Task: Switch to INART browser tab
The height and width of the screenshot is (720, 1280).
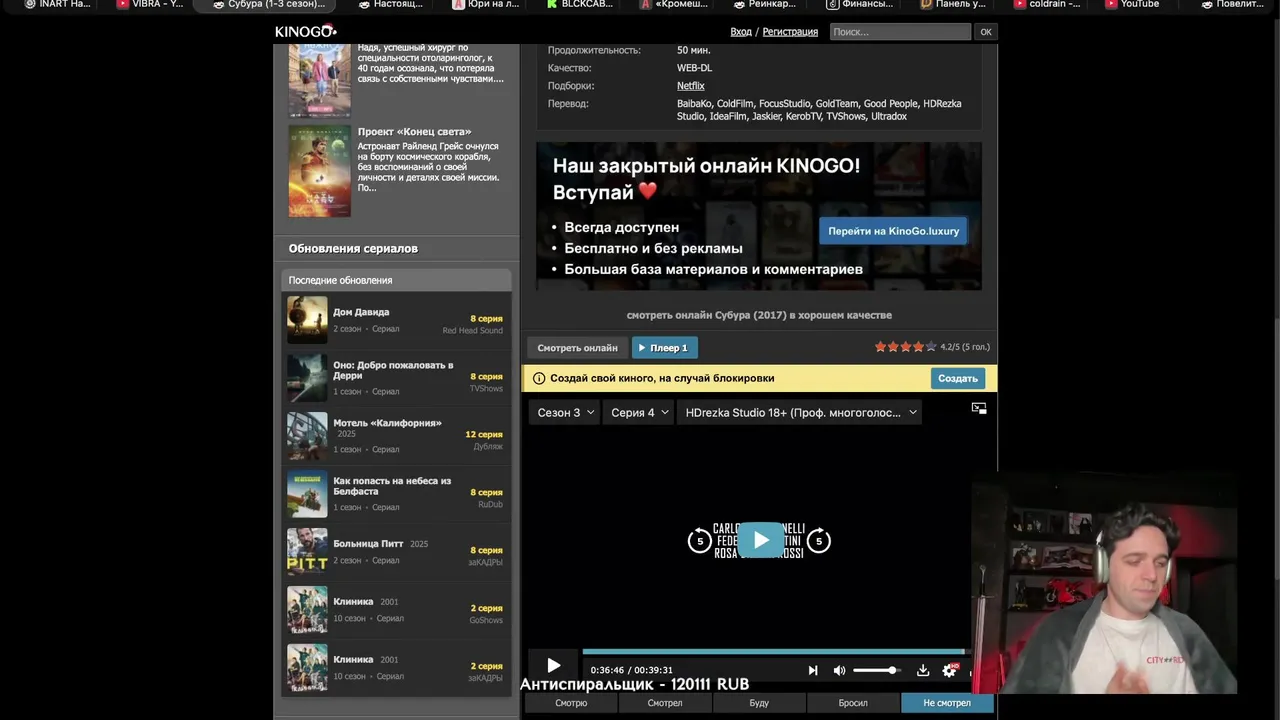Action: 58,4
